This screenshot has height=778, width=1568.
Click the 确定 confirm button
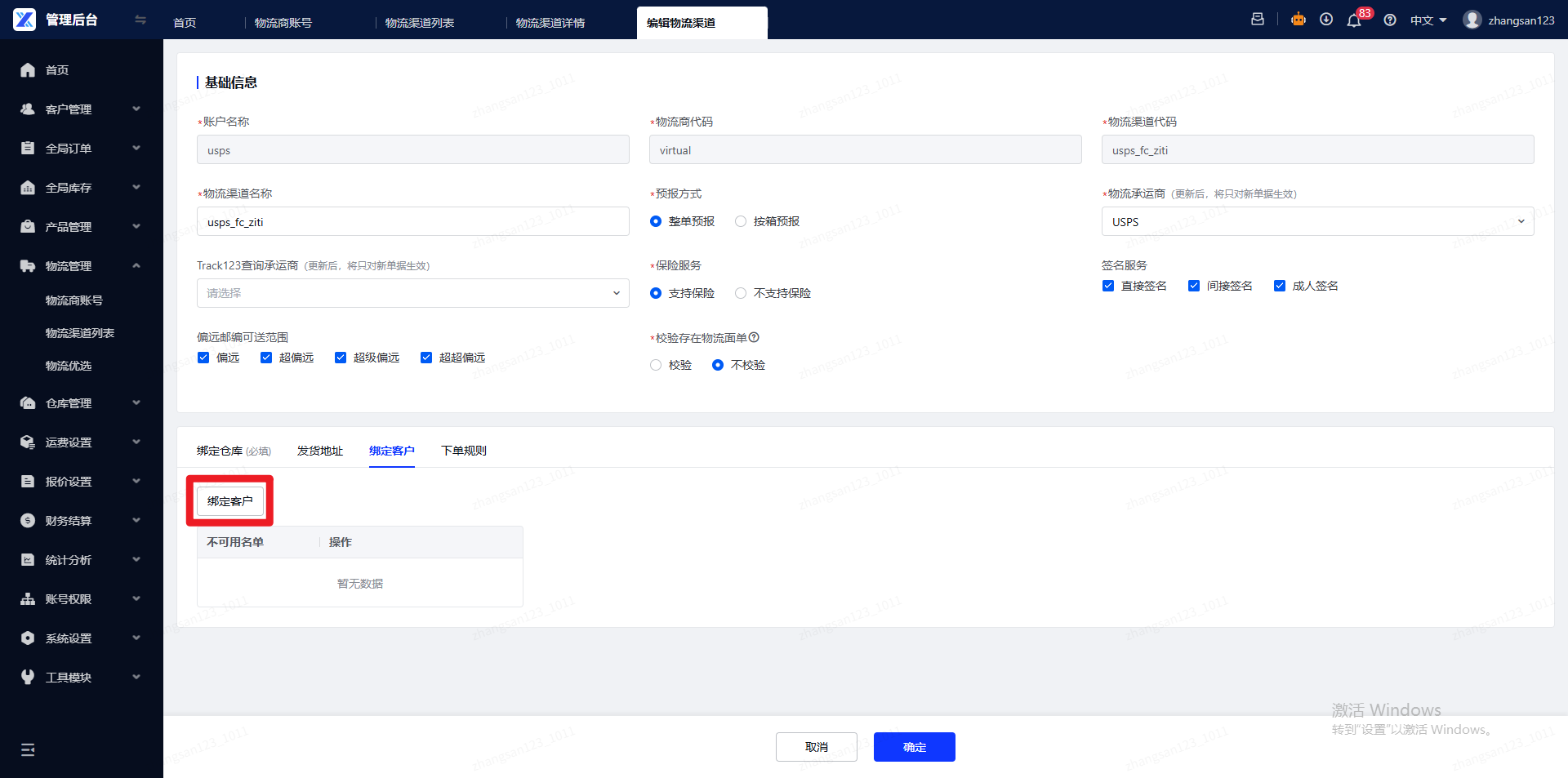[x=915, y=747]
